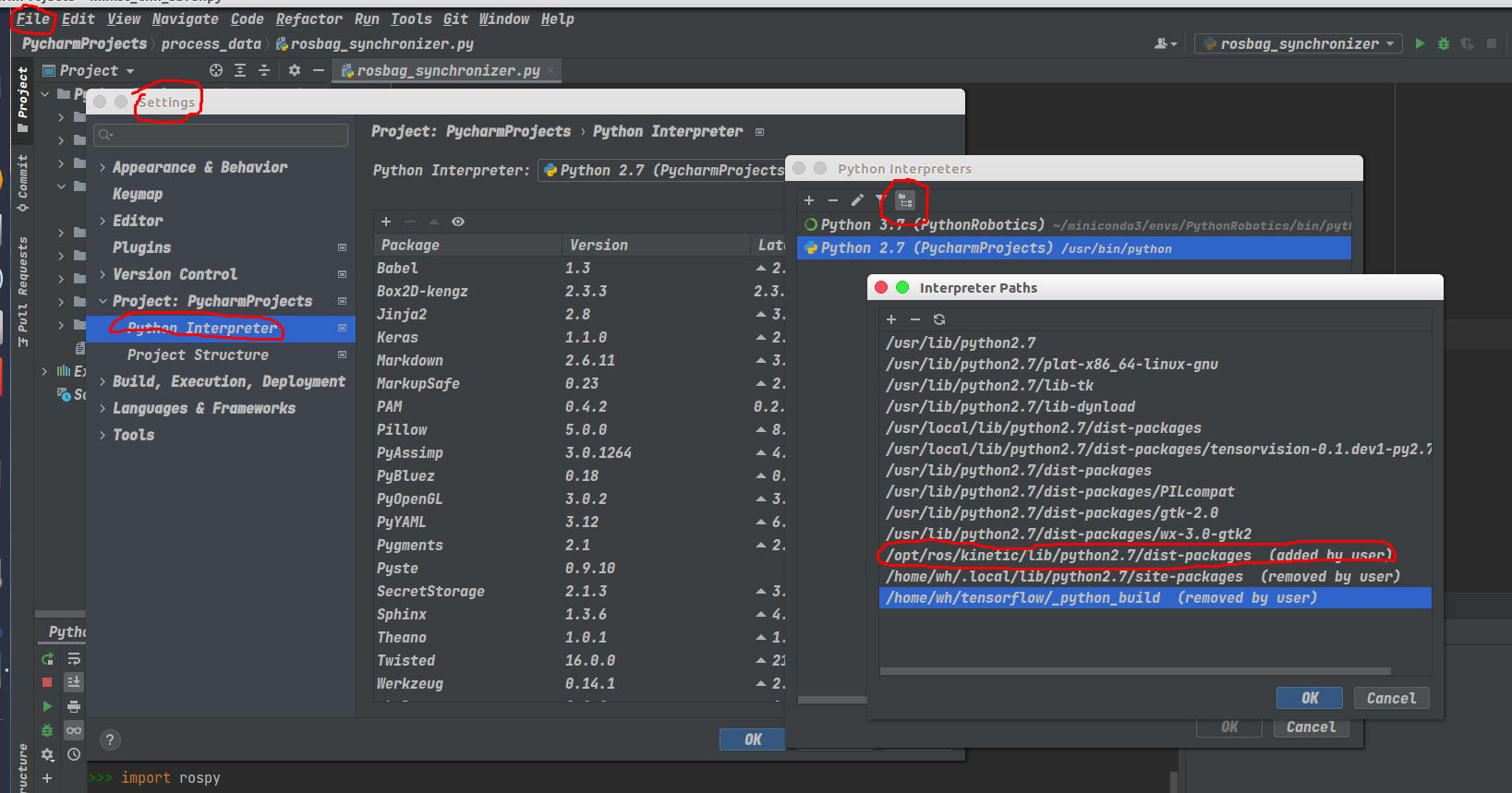Image resolution: width=1512 pixels, height=793 pixels.
Task: Click the Settings search field
Action: (221, 135)
